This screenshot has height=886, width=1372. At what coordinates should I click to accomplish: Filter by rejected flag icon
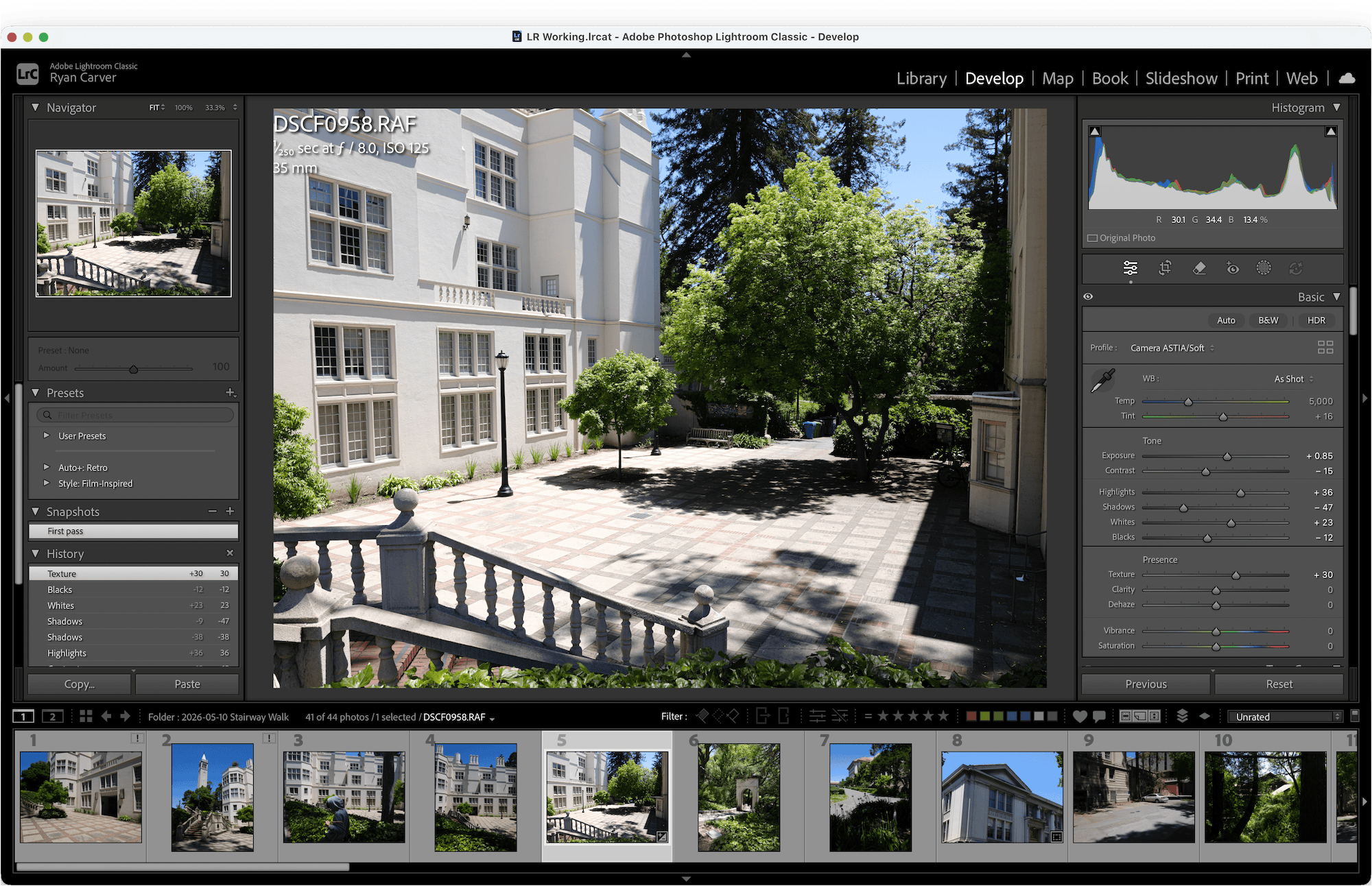733,716
